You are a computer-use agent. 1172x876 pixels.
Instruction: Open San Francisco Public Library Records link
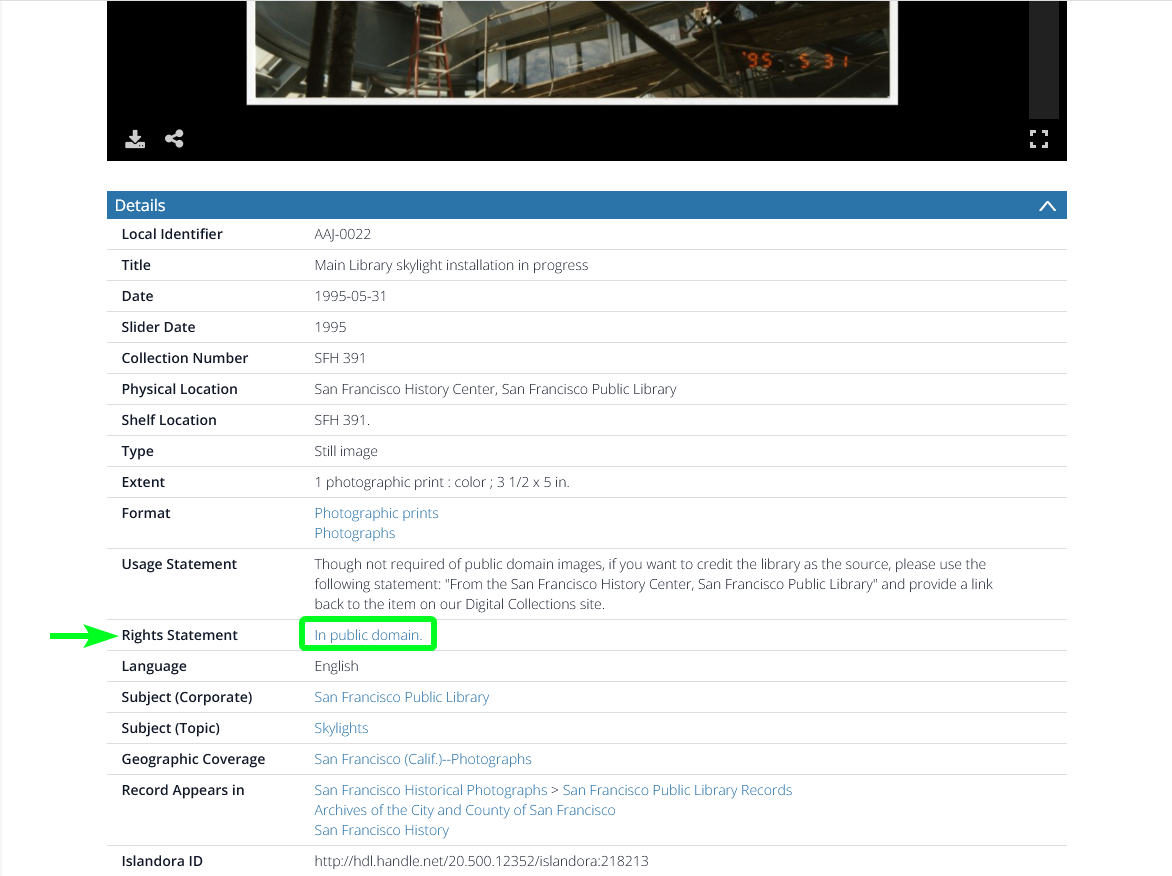pos(677,790)
